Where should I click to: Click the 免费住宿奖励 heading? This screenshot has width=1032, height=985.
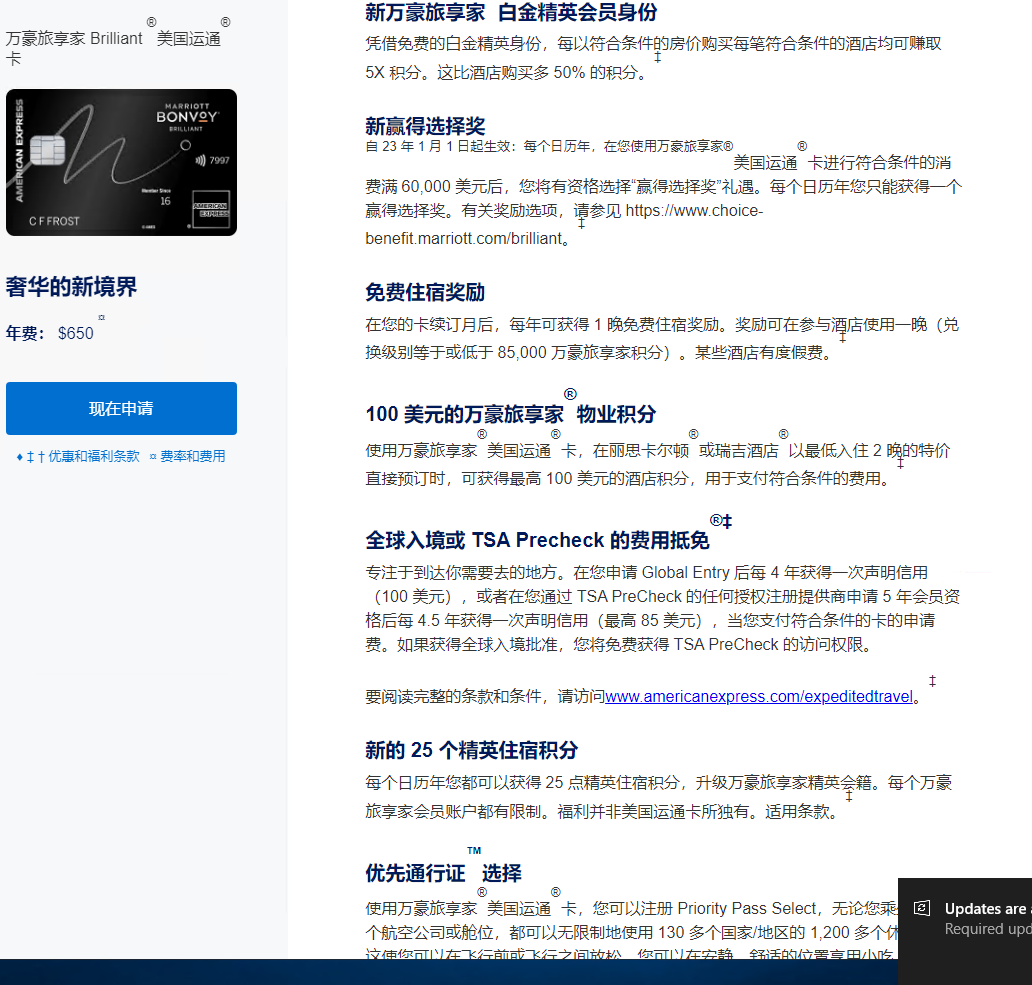(425, 292)
